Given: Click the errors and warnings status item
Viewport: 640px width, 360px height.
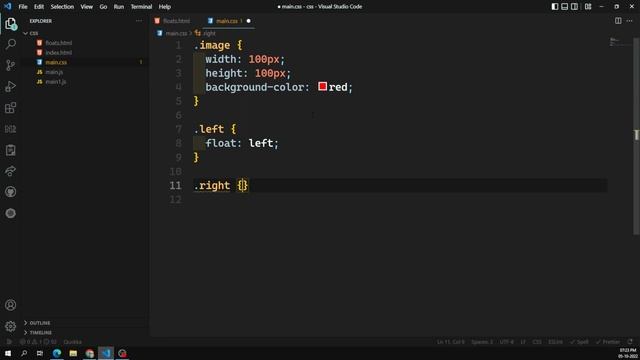Looking at the screenshot, I should [x=38, y=342].
